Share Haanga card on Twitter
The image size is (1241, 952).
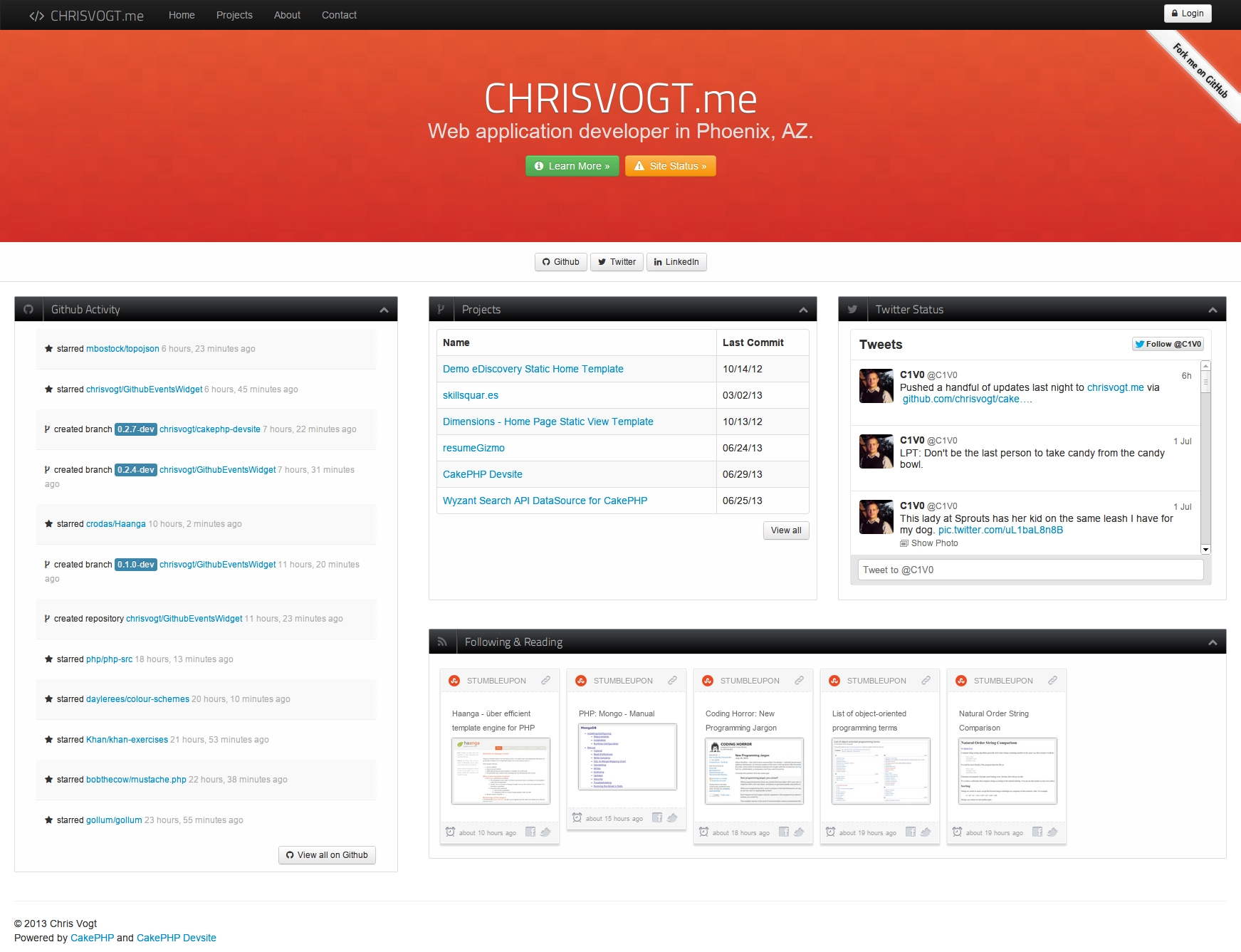[x=545, y=832]
